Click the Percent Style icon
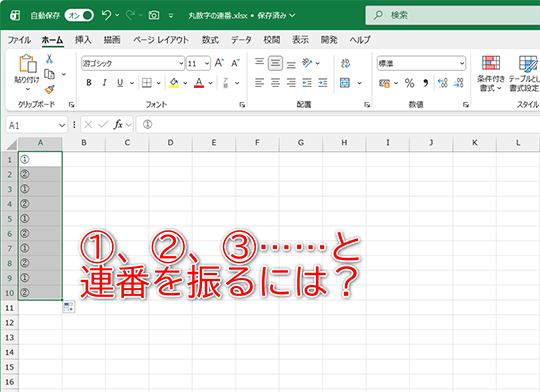 point(409,83)
